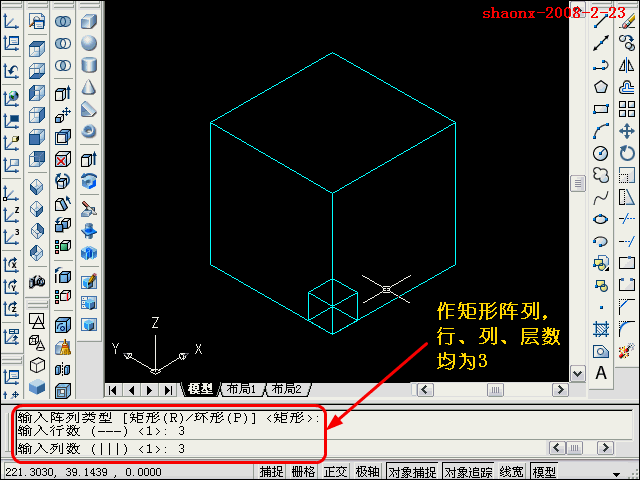
Task: Go to next layout tab arrow
Action: tap(149, 390)
